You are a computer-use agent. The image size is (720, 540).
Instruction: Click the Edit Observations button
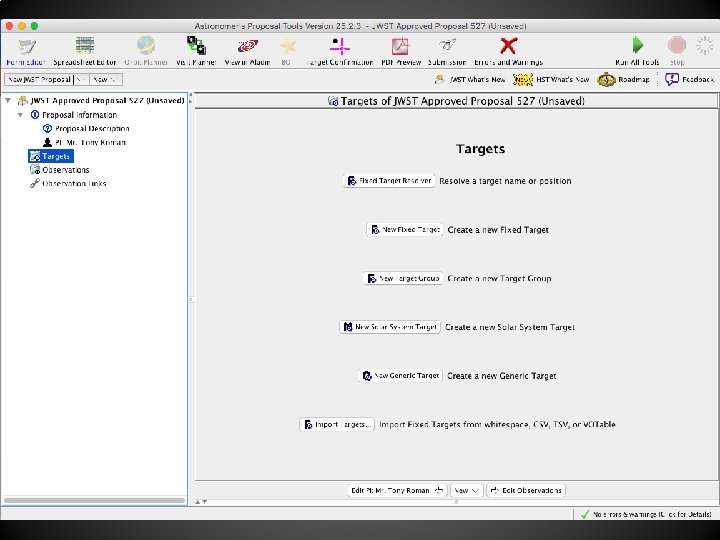(526, 490)
